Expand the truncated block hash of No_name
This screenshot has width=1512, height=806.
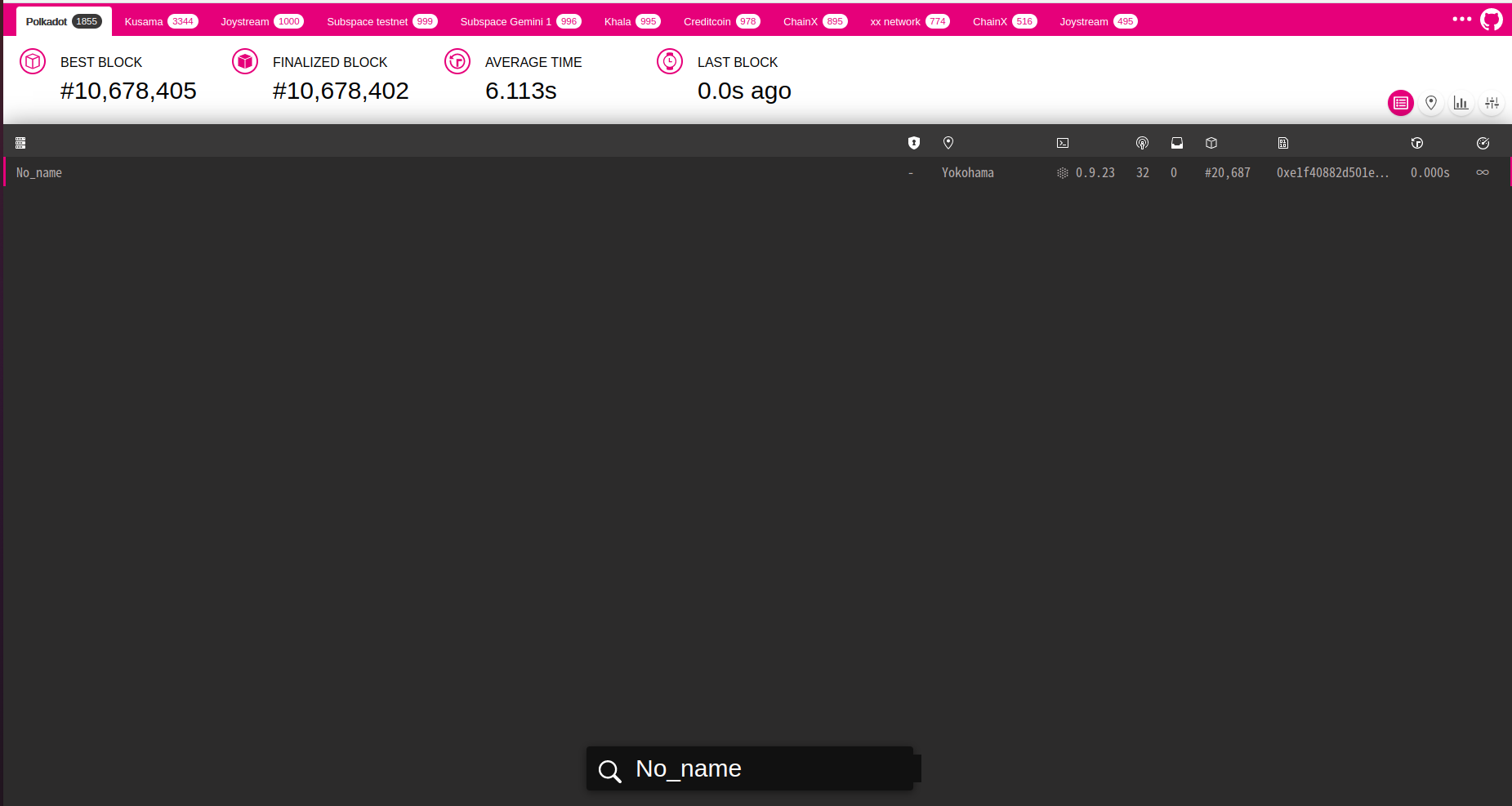tap(1332, 172)
